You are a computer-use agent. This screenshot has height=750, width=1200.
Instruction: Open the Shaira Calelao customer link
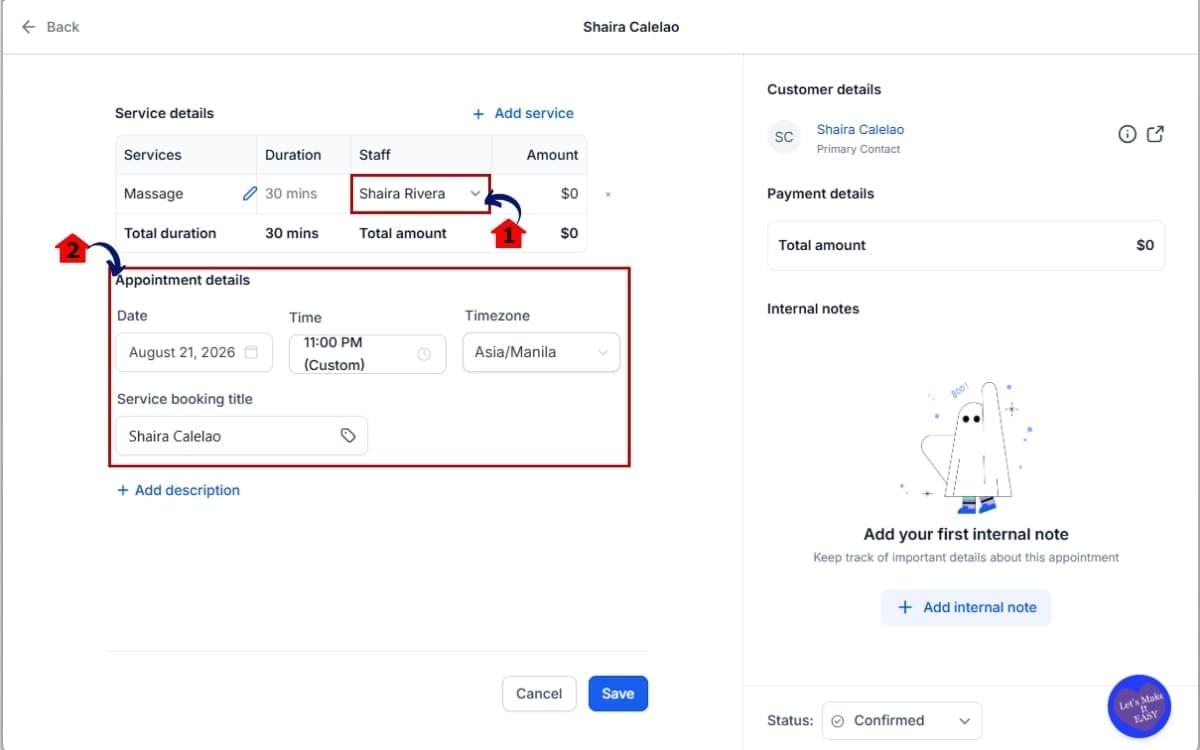coord(860,129)
